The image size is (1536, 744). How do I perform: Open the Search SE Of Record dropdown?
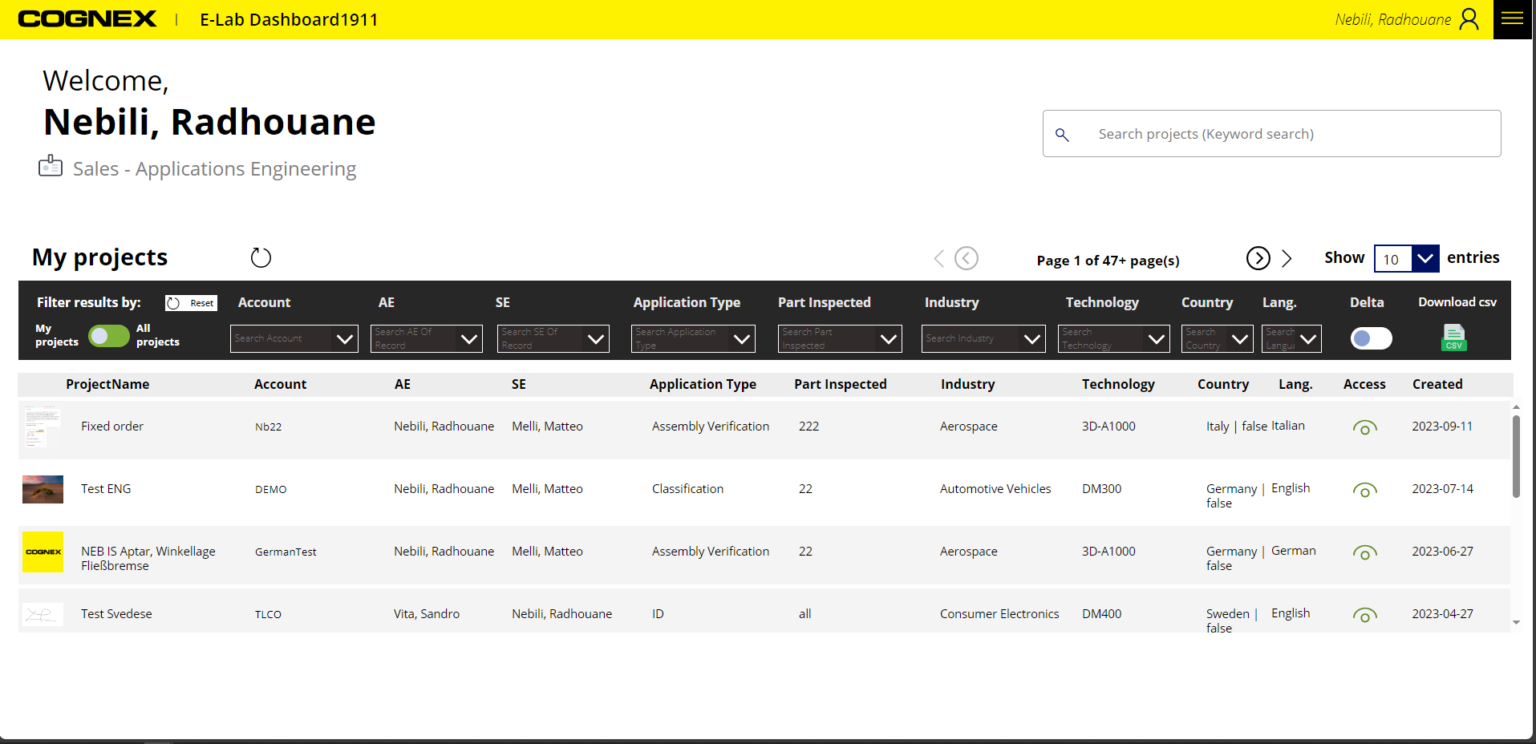pos(553,339)
